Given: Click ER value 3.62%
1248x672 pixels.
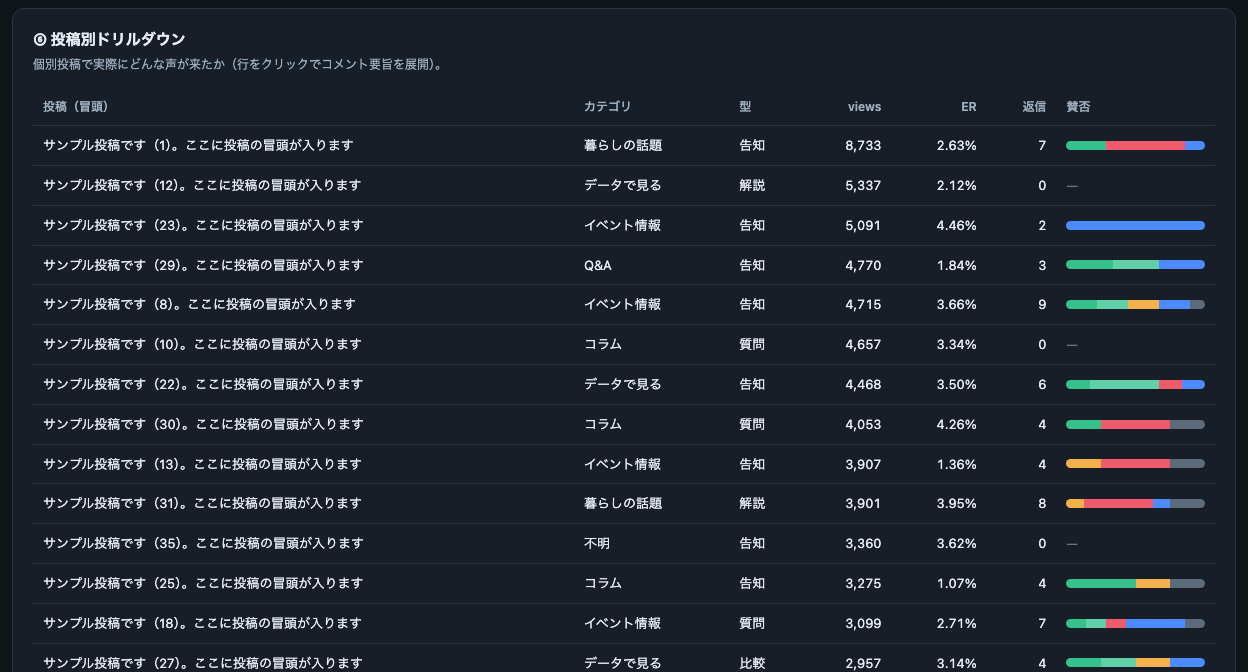Looking at the screenshot, I should (957, 544).
